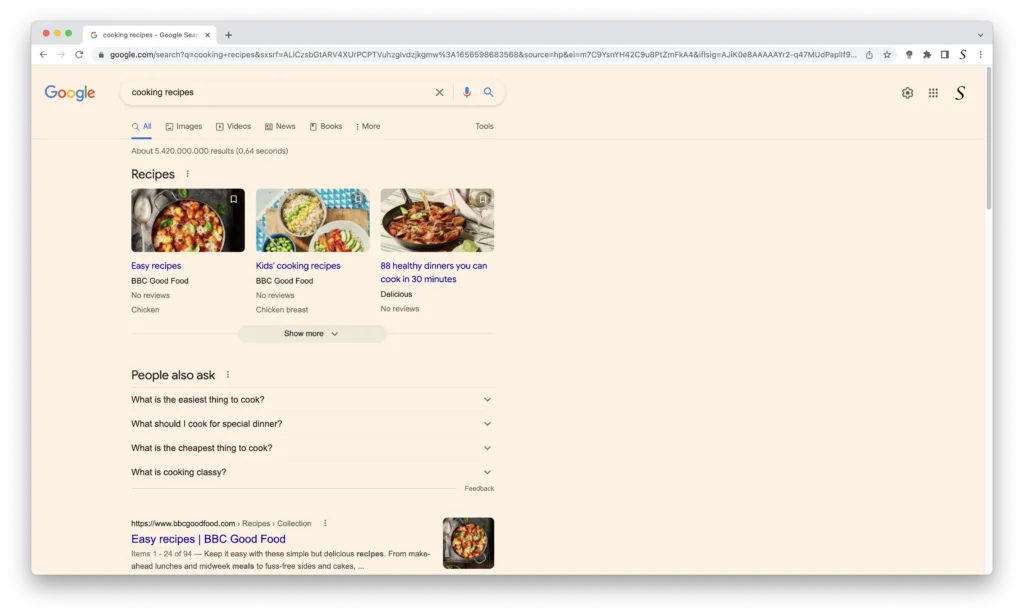The height and width of the screenshot is (616, 1024).
Task: Click the share icon in the address bar
Action: 869,55
